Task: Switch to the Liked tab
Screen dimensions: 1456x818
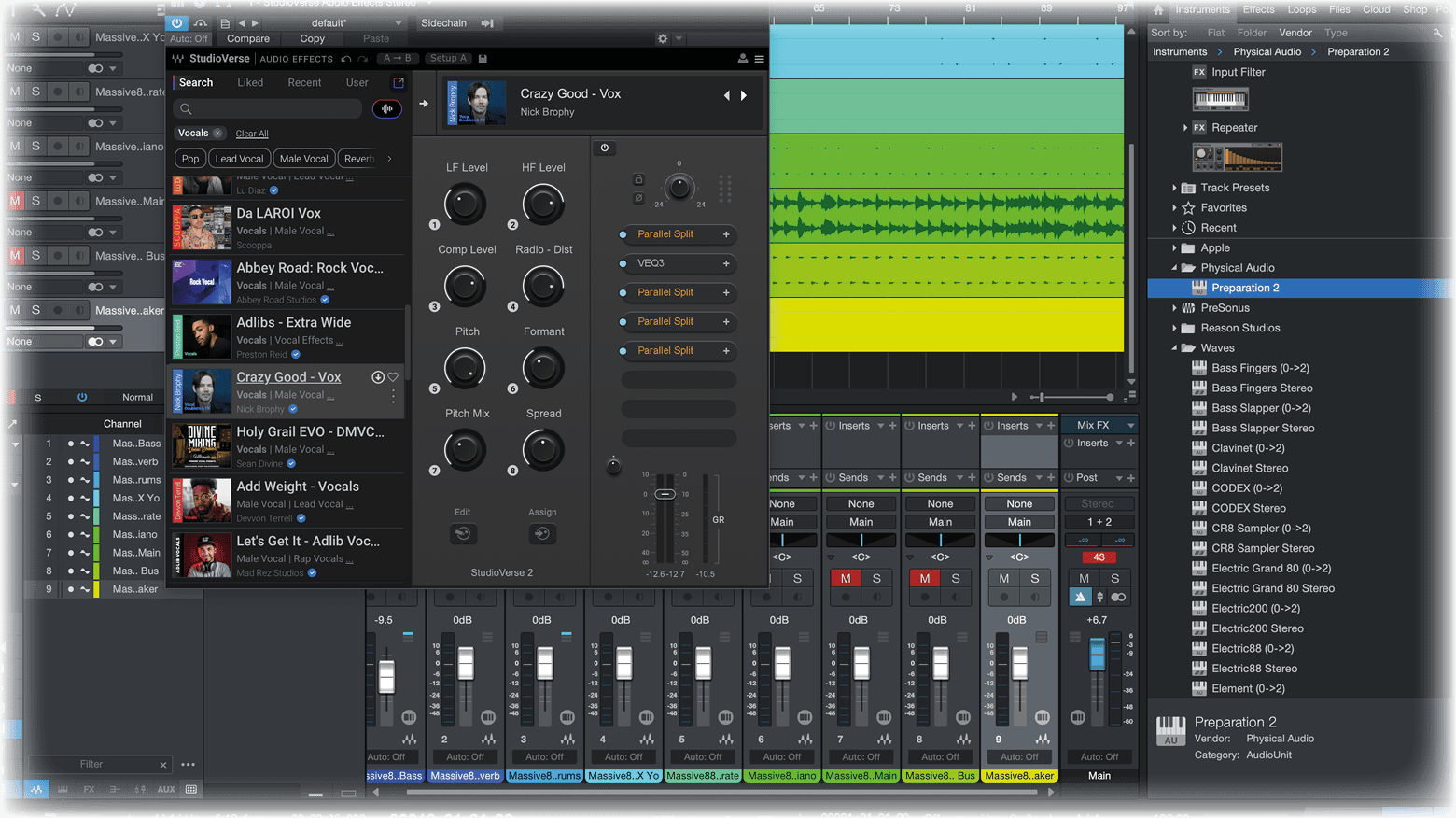Action: point(250,82)
